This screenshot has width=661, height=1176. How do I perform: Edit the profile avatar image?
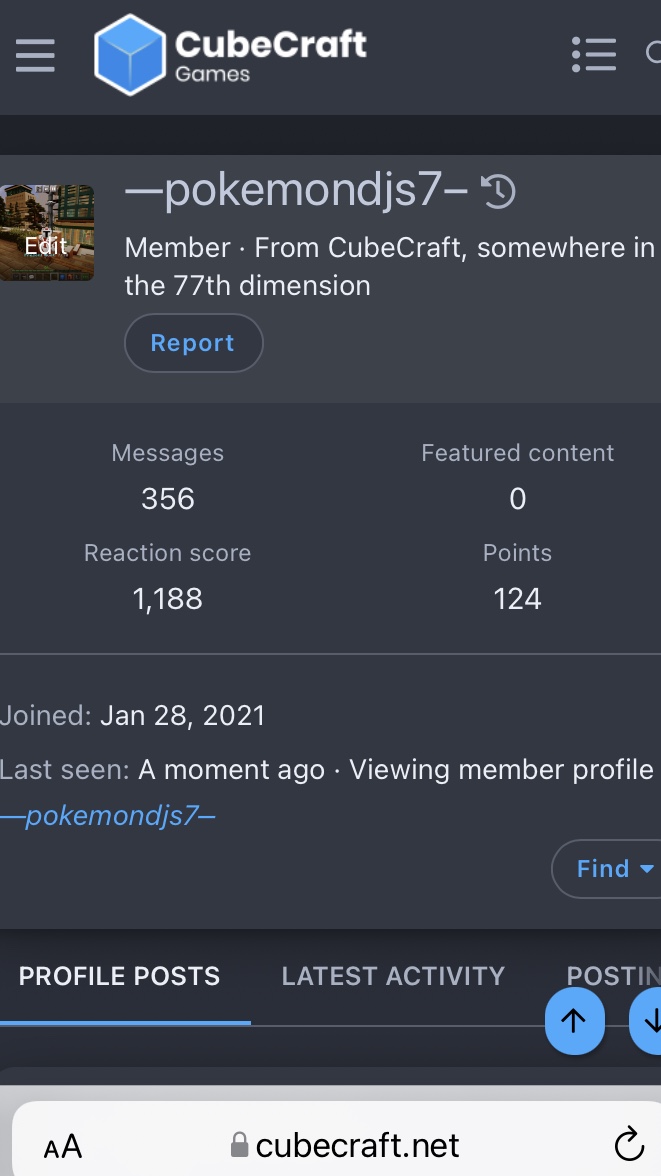(47, 233)
